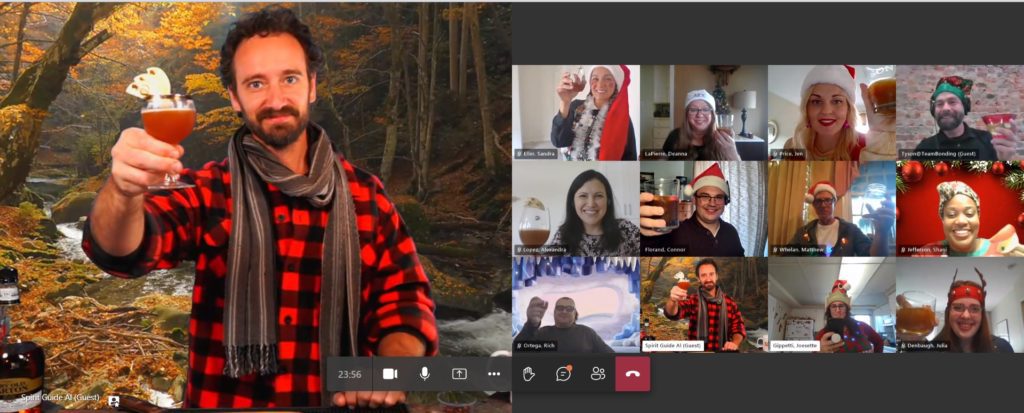Click the 23:56 meeting duration timer

(x=350, y=374)
